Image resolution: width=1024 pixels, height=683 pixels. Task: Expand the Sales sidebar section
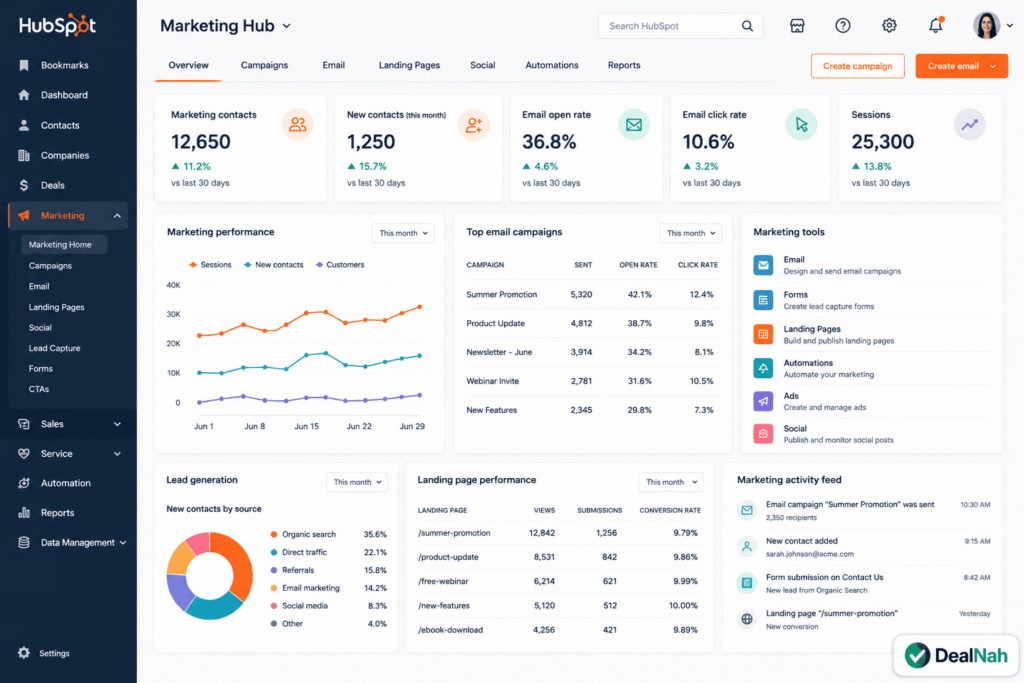point(117,424)
